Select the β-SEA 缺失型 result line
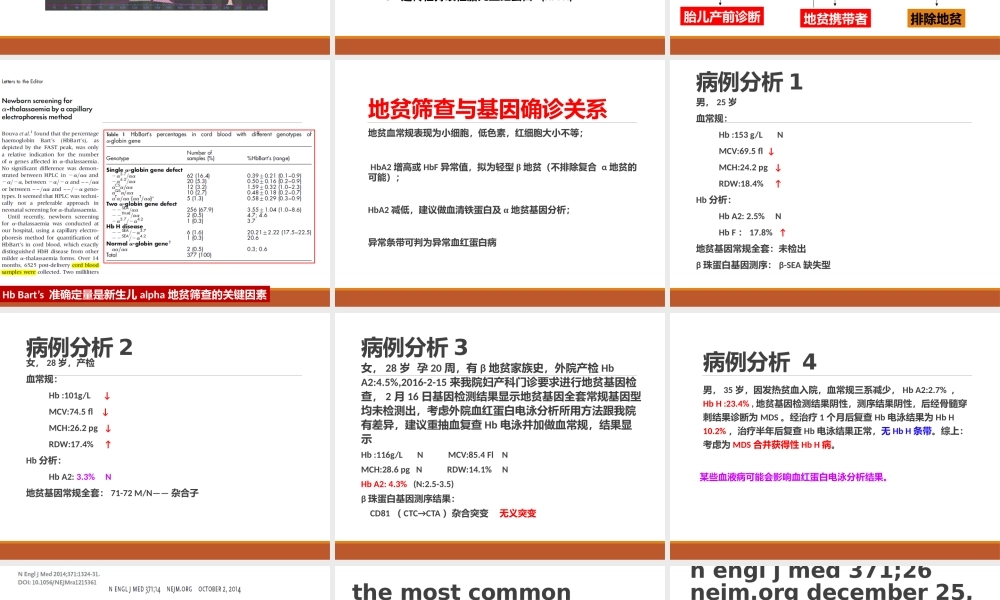The height and width of the screenshot is (600, 1000). 762,265
